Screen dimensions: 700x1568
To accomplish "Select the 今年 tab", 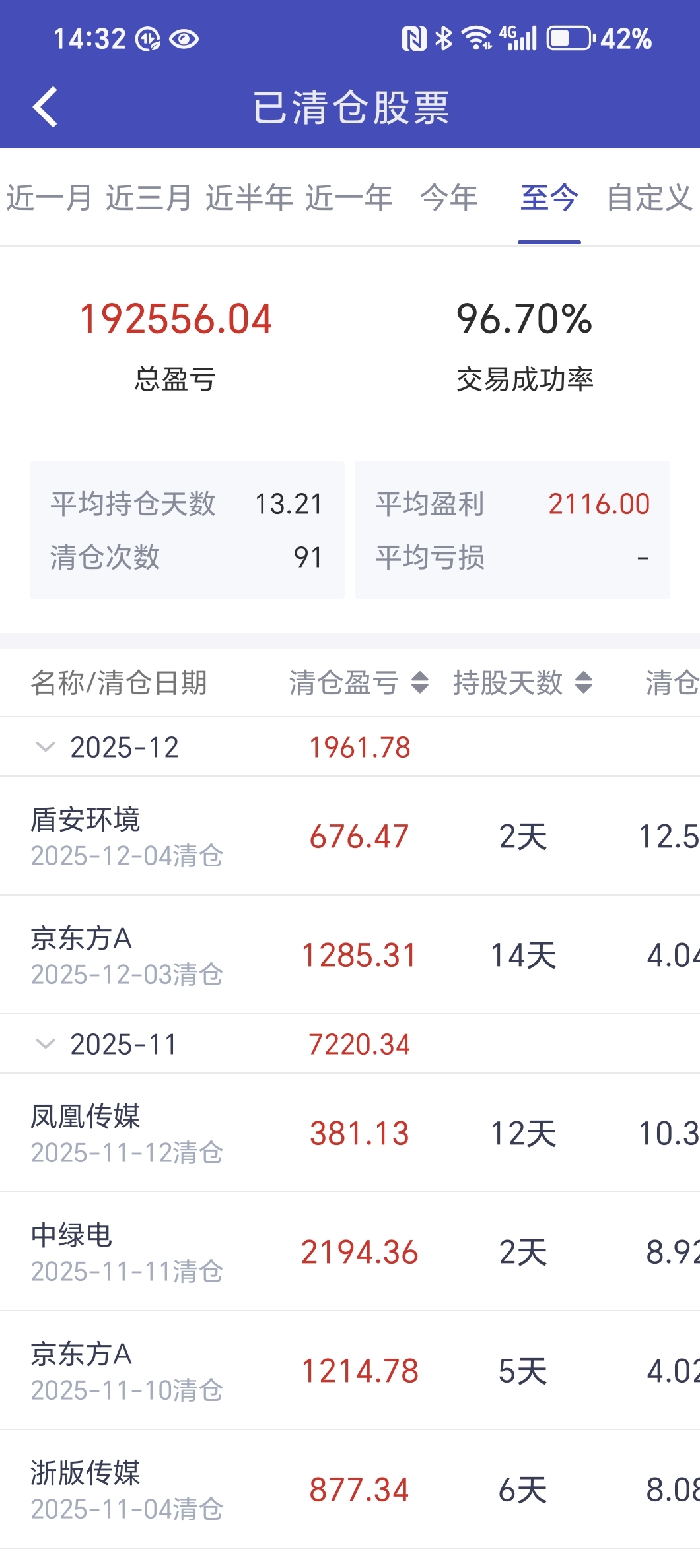I will (x=449, y=198).
